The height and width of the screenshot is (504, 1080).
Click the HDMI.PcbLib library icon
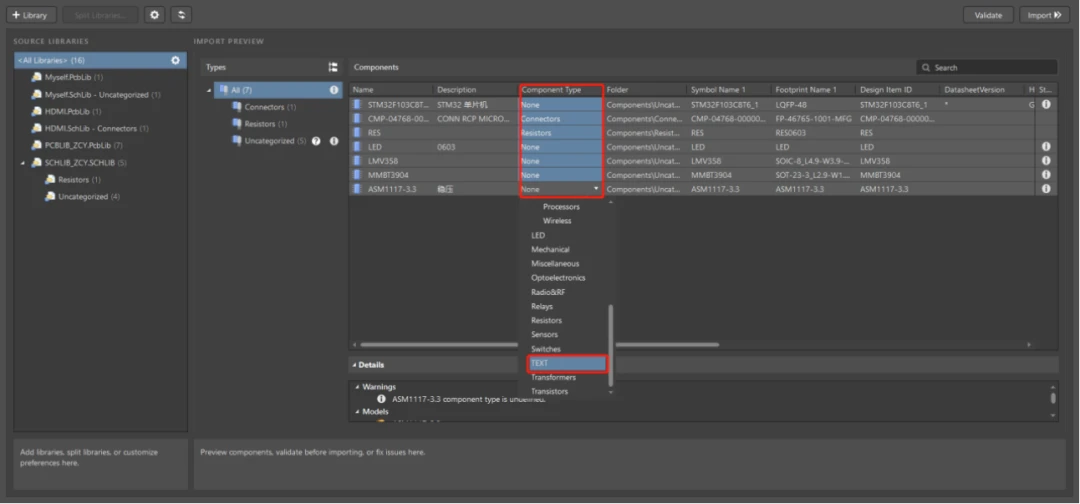(36, 111)
